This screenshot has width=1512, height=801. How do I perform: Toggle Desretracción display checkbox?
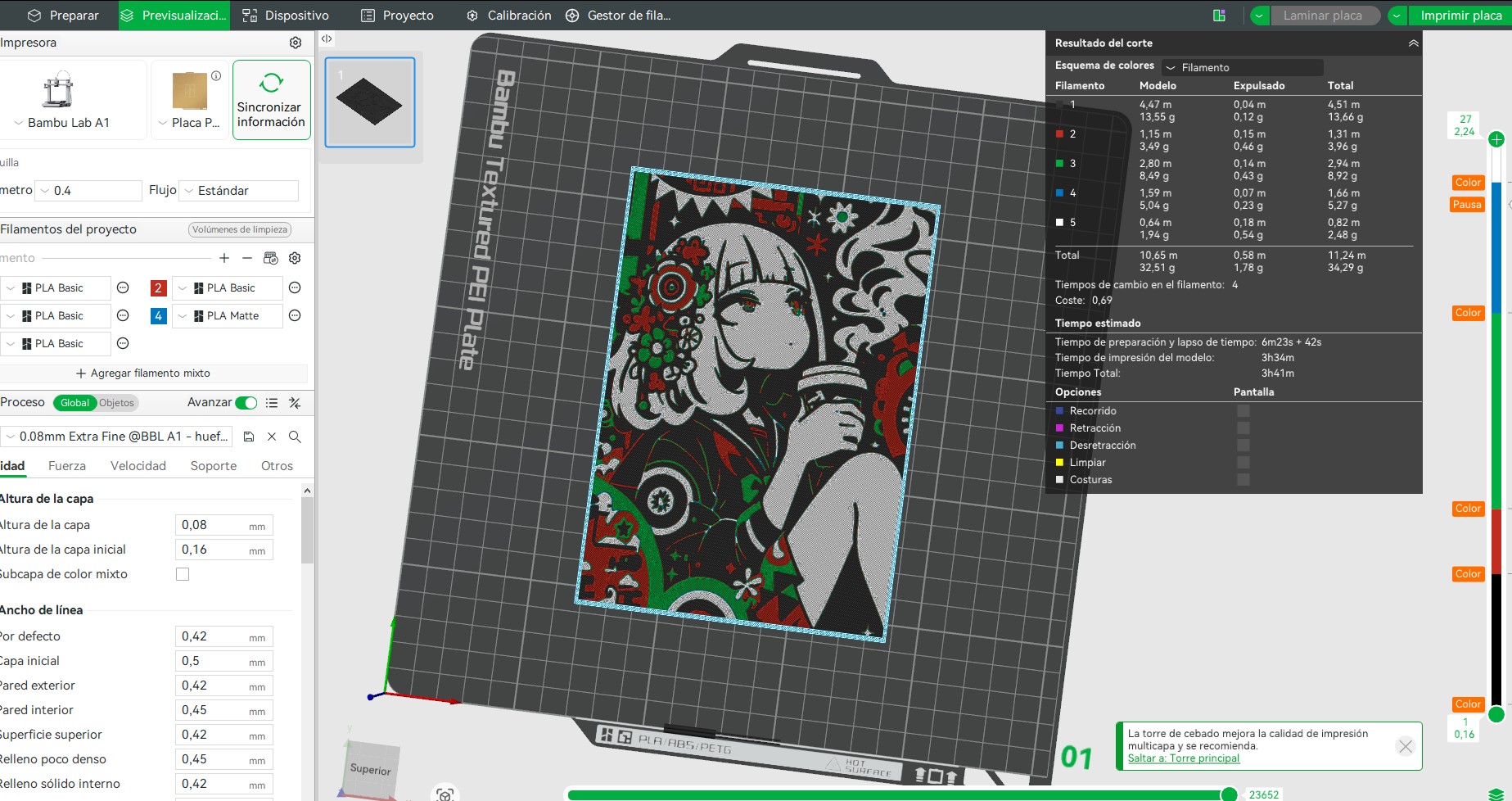coord(1243,446)
